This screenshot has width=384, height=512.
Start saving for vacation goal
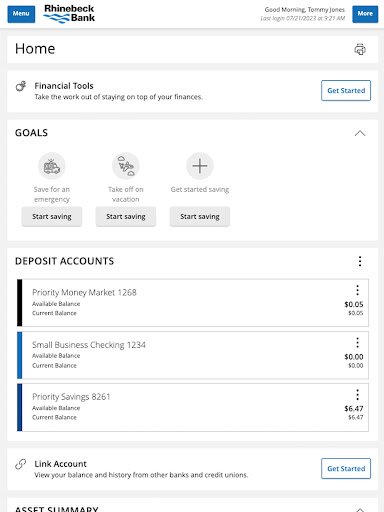tap(126, 217)
